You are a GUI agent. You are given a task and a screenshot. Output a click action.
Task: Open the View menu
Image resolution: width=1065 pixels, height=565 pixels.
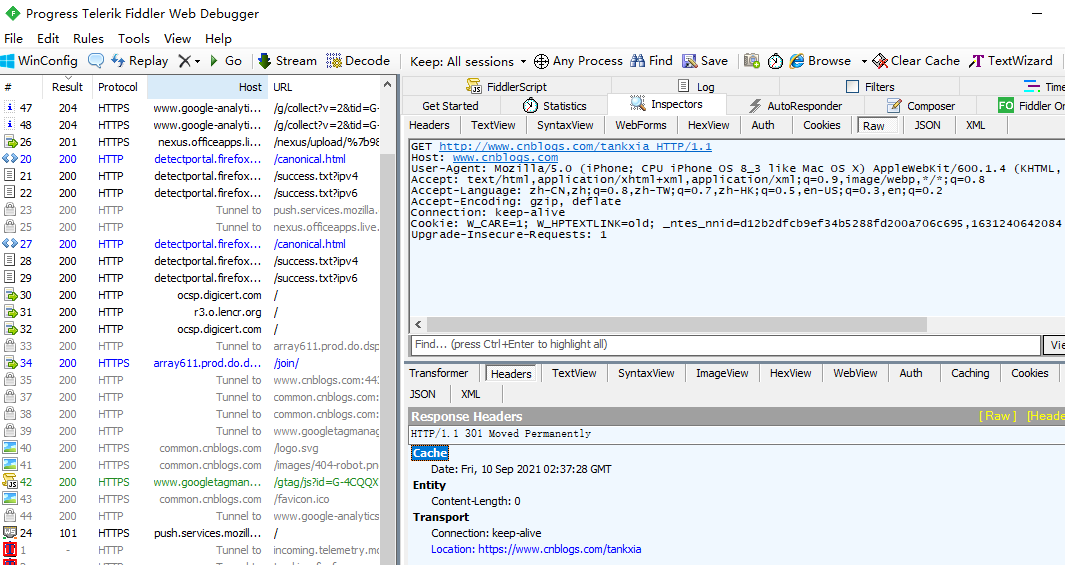[x=177, y=39]
